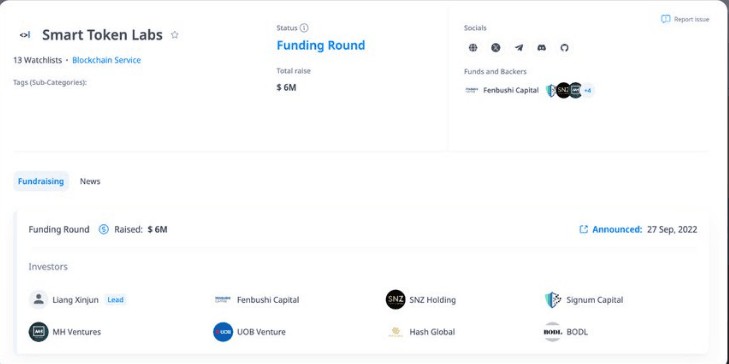Click the Smart Token Labs logo icon
729x364 pixels.
tap(25, 35)
